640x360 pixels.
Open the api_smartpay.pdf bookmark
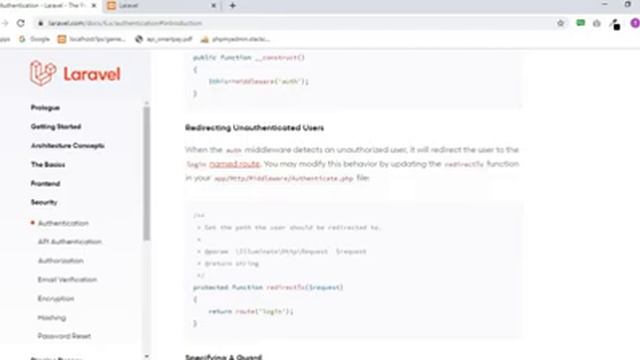164,39
